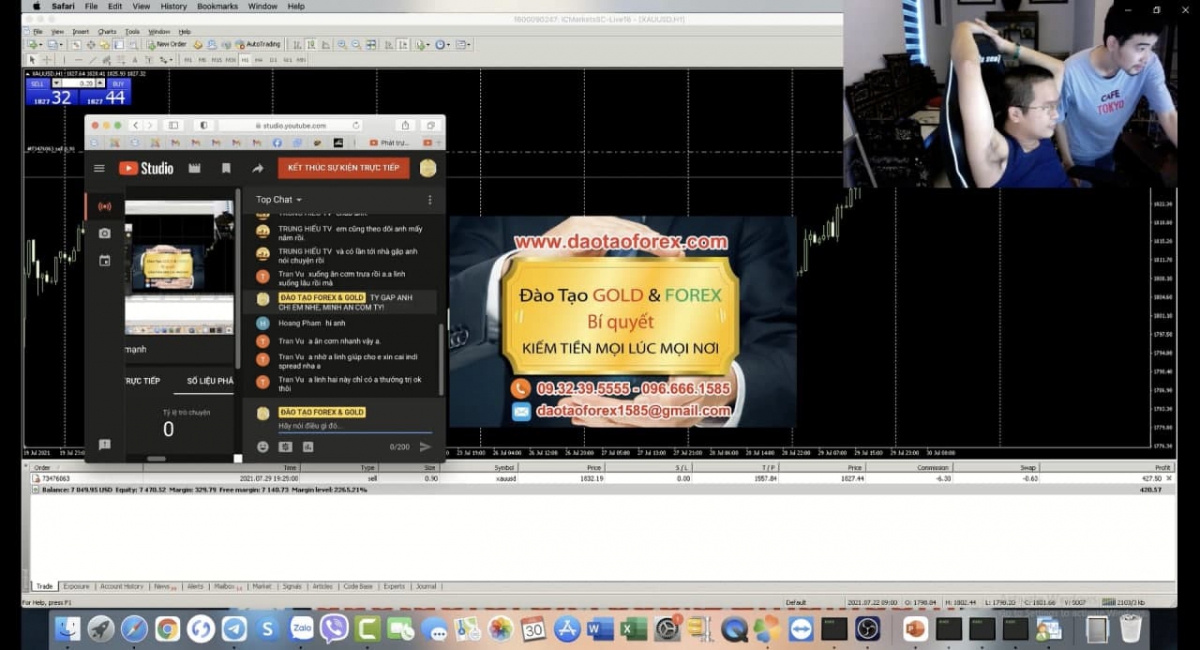Viewport: 1200px width, 650px height.
Task: Open the Charts menu in MetaTrader
Action: 106,32
